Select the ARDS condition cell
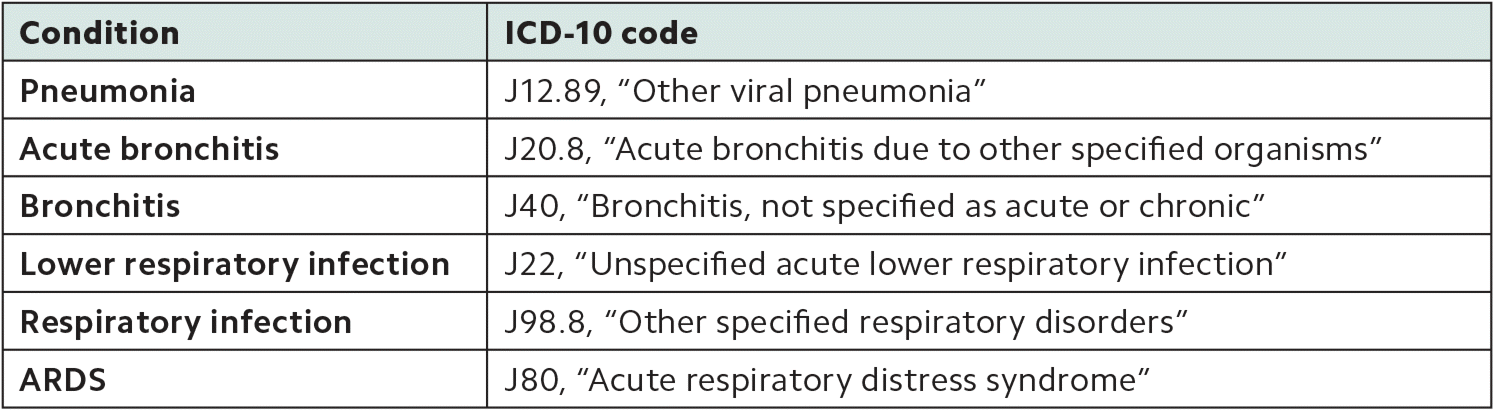The width and height of the screenshot is (1494, 410). pyautogui.click(x=63, y=380)
